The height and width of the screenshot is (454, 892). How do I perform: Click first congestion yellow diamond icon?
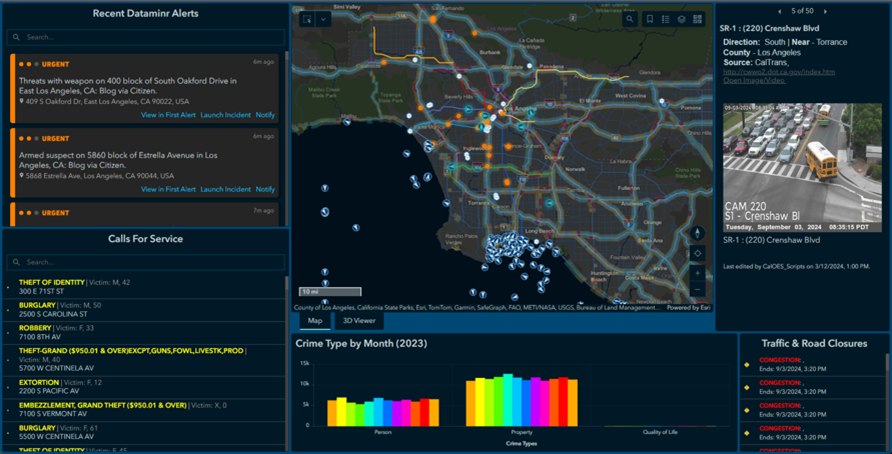747,365
